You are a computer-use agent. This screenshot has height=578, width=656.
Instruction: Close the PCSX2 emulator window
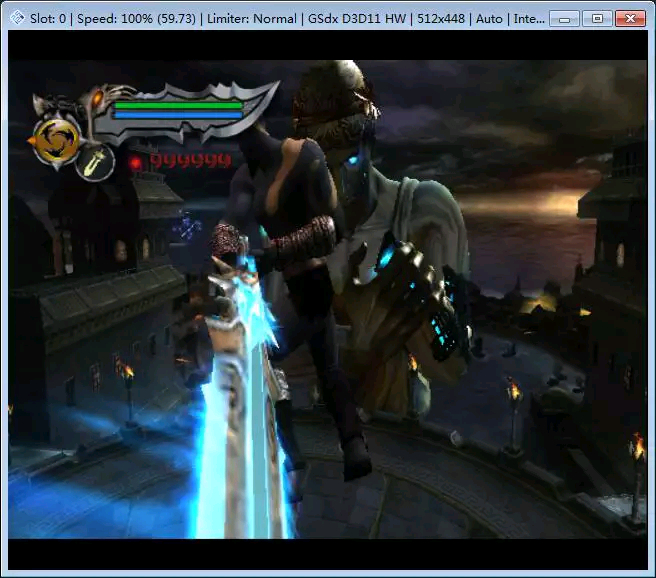pos(630,18)
